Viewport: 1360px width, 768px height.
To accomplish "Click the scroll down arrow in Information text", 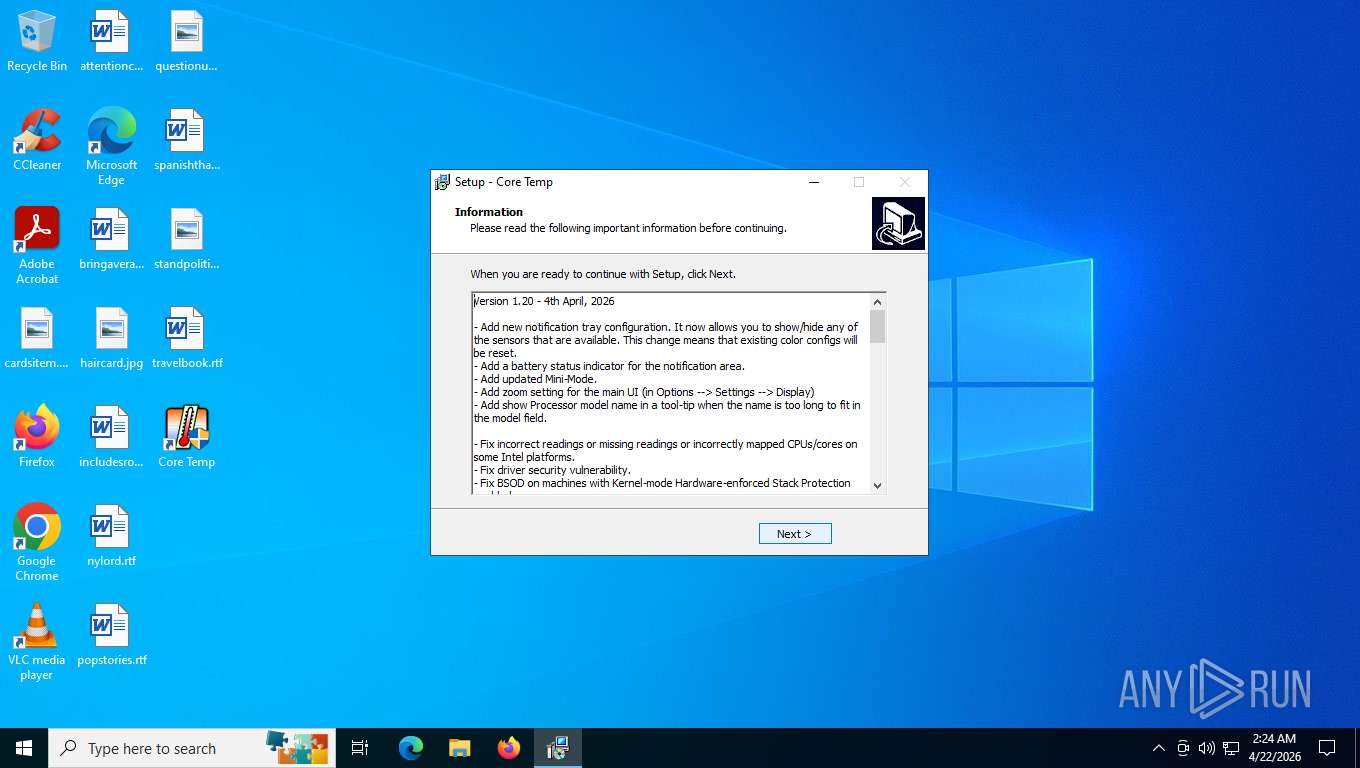I will [x=877, y=485].
